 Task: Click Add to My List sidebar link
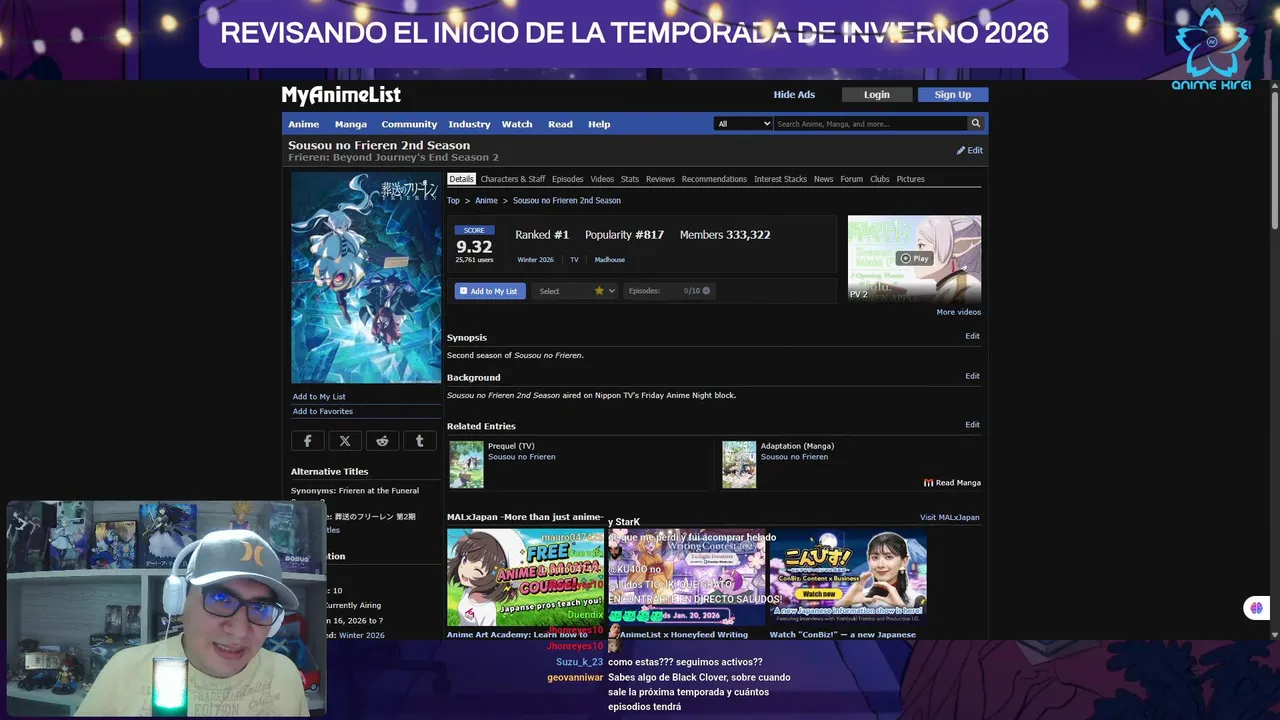[319, 397]
